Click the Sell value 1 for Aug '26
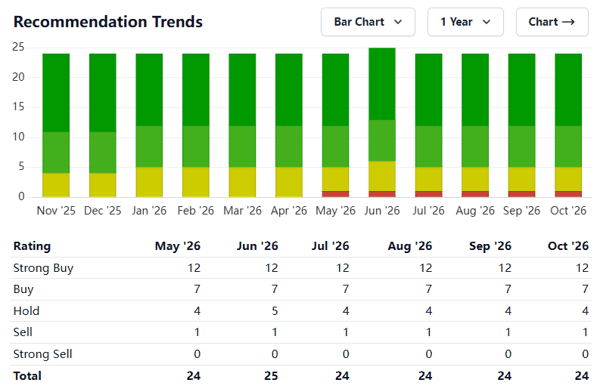 (x=429, y=332)
